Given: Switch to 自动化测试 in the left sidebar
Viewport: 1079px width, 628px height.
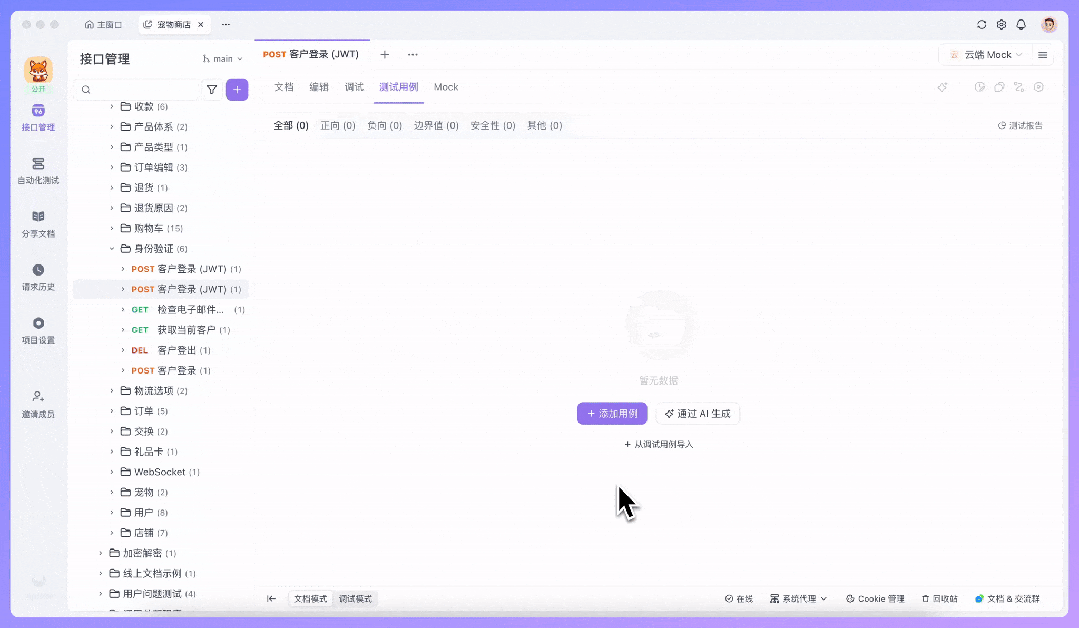Looking at the screenshot, I should pos(38,172).
